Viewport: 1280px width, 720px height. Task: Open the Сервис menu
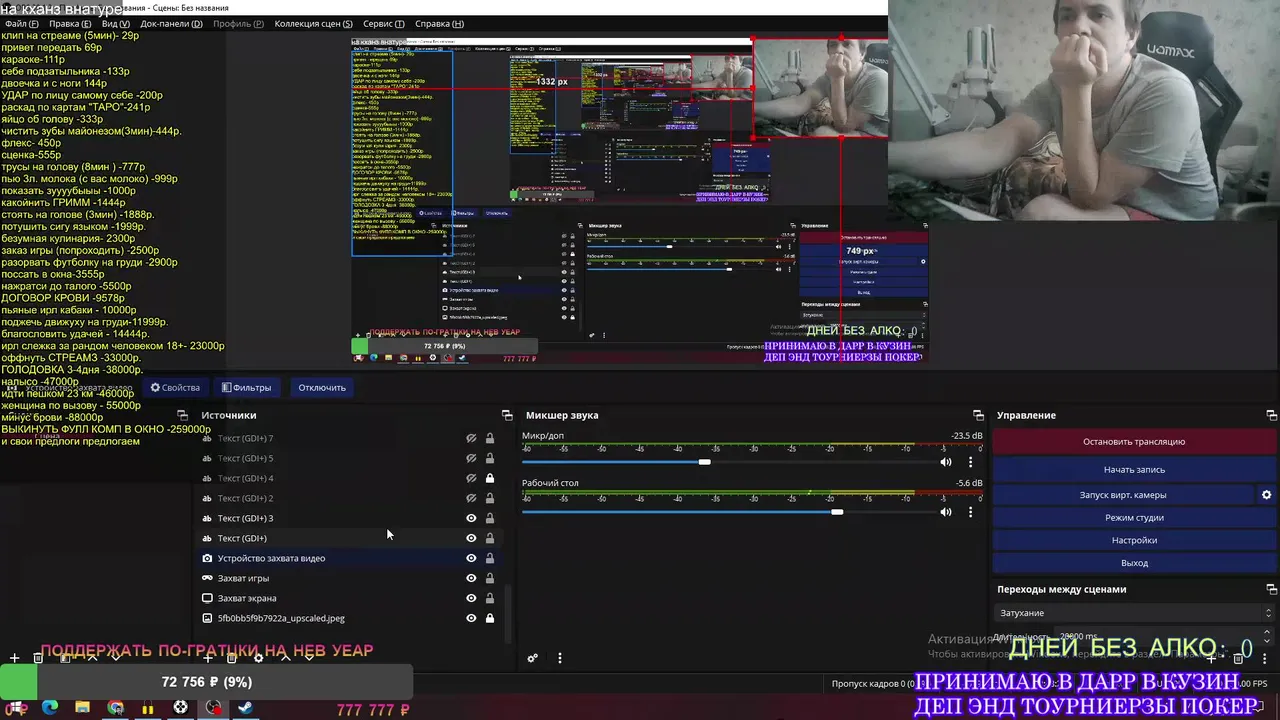pyautogui.click(x=384, y=23)
